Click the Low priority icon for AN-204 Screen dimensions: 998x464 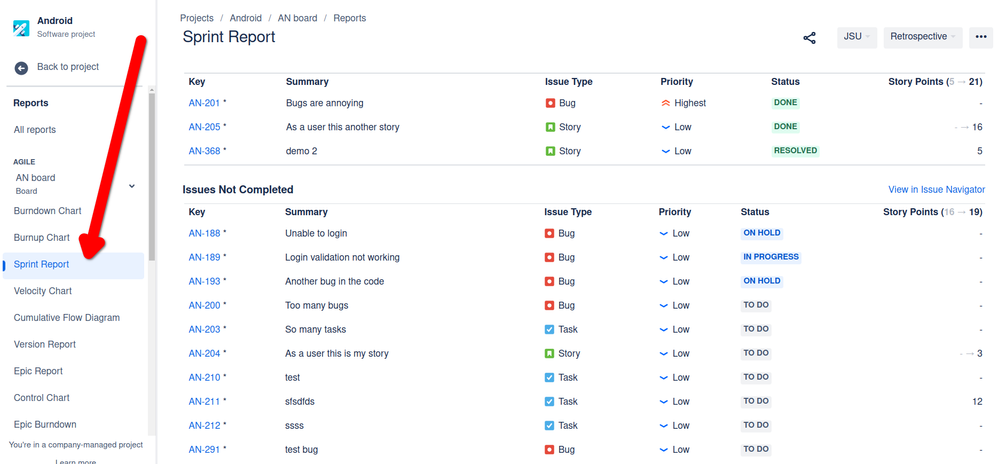(x=664, y=353)
